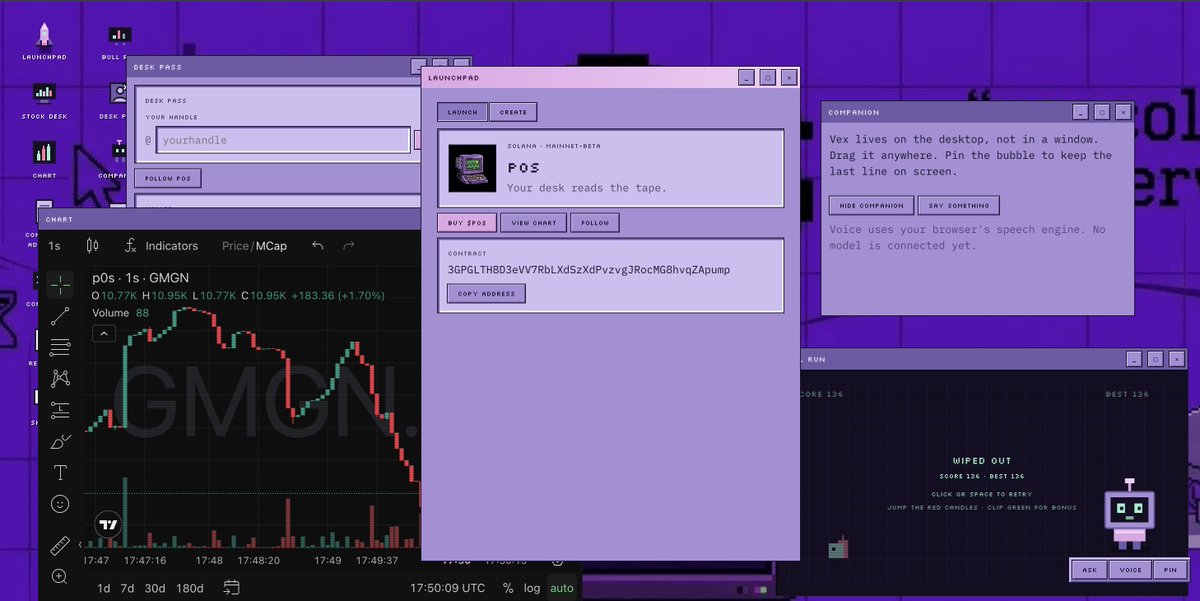Toggle log scale on chart
The width and height of the screenshot is (1200, 601).
532,588
